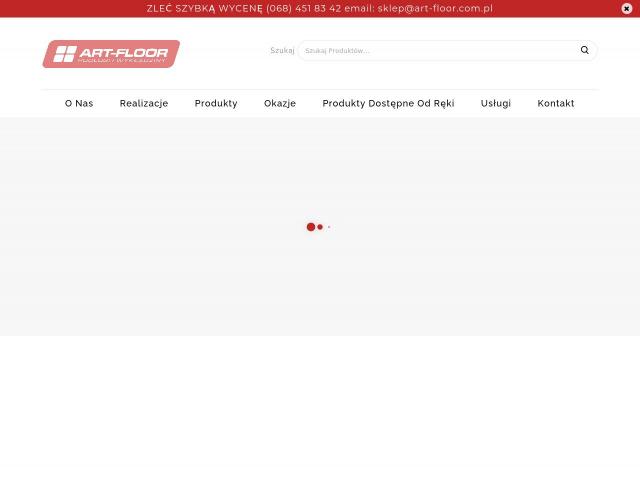This screenshot has height=480, width=640.
Task: Close the red announcement banner
Action: click(627, 9)
